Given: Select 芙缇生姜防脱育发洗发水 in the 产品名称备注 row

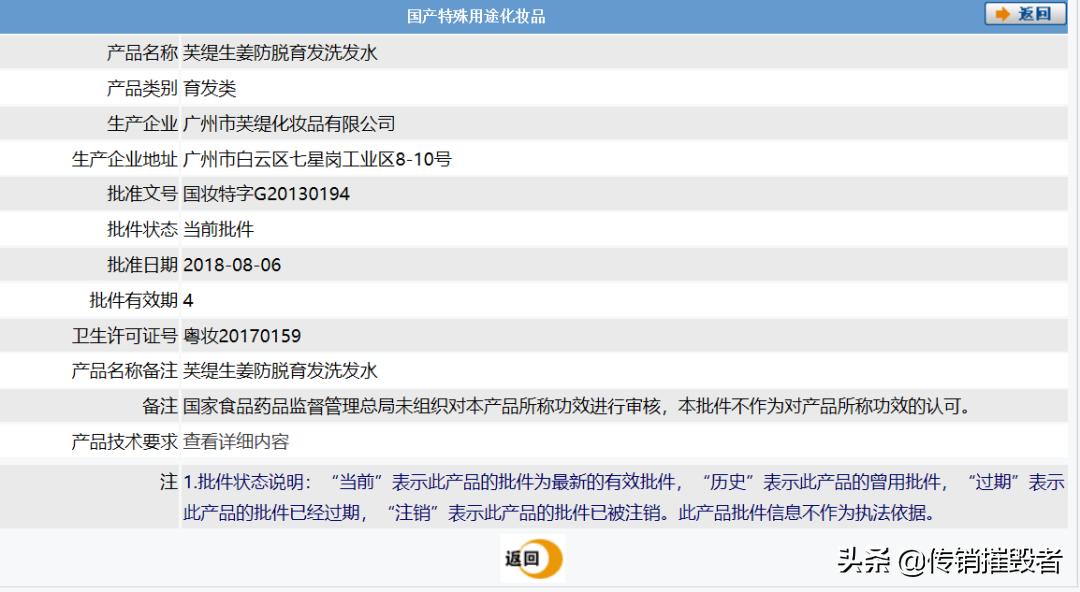Looking at the screenshot, I should [x=280, y=371].
